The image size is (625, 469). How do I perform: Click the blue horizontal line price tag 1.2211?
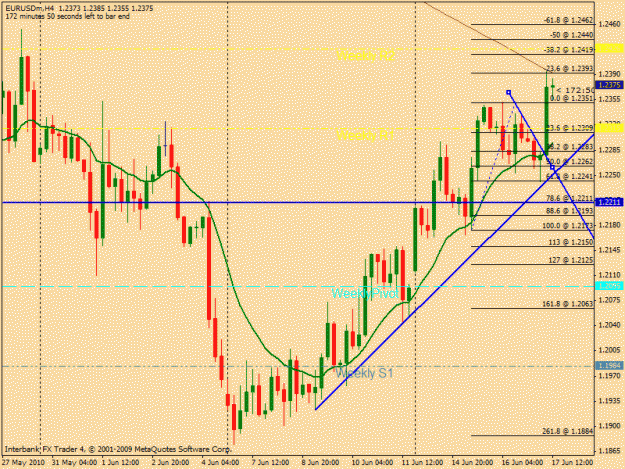[x=609, y=202]
